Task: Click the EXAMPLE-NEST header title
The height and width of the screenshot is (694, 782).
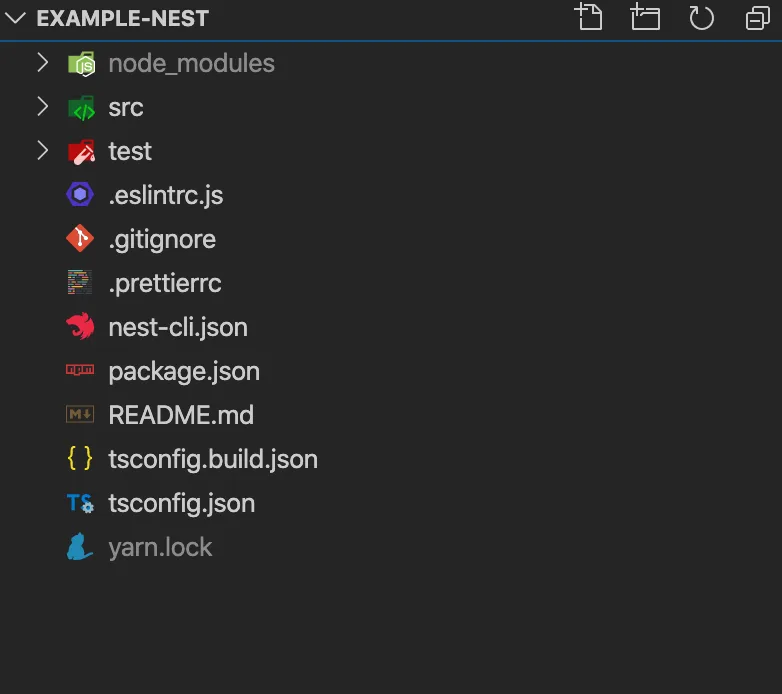Action: coord(123,18)
